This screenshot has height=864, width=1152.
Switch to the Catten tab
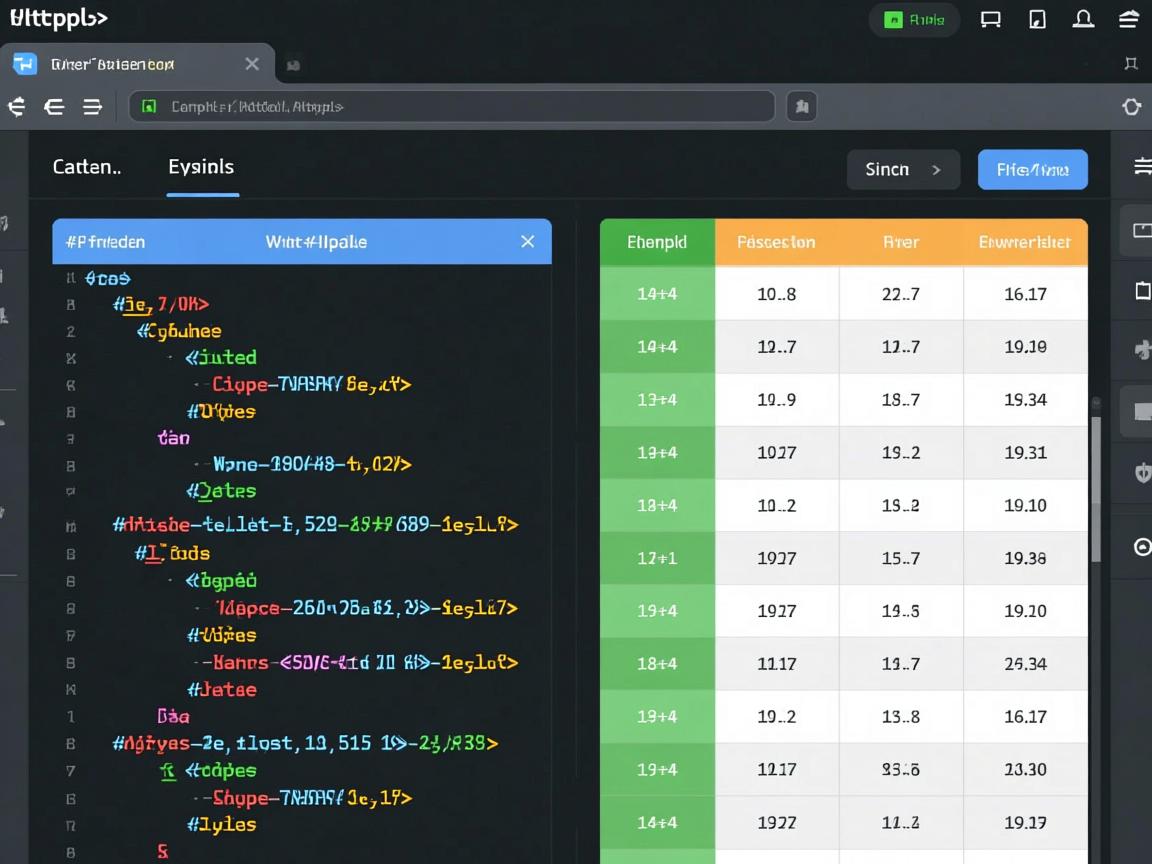point(86,167)
